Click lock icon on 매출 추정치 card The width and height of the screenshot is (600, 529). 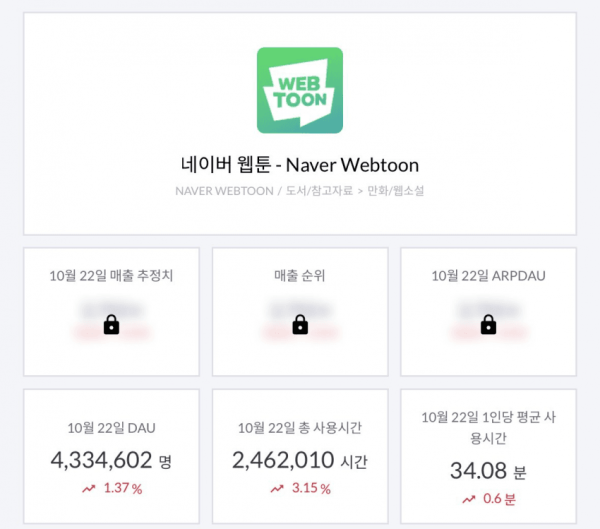tap(111, 325)
